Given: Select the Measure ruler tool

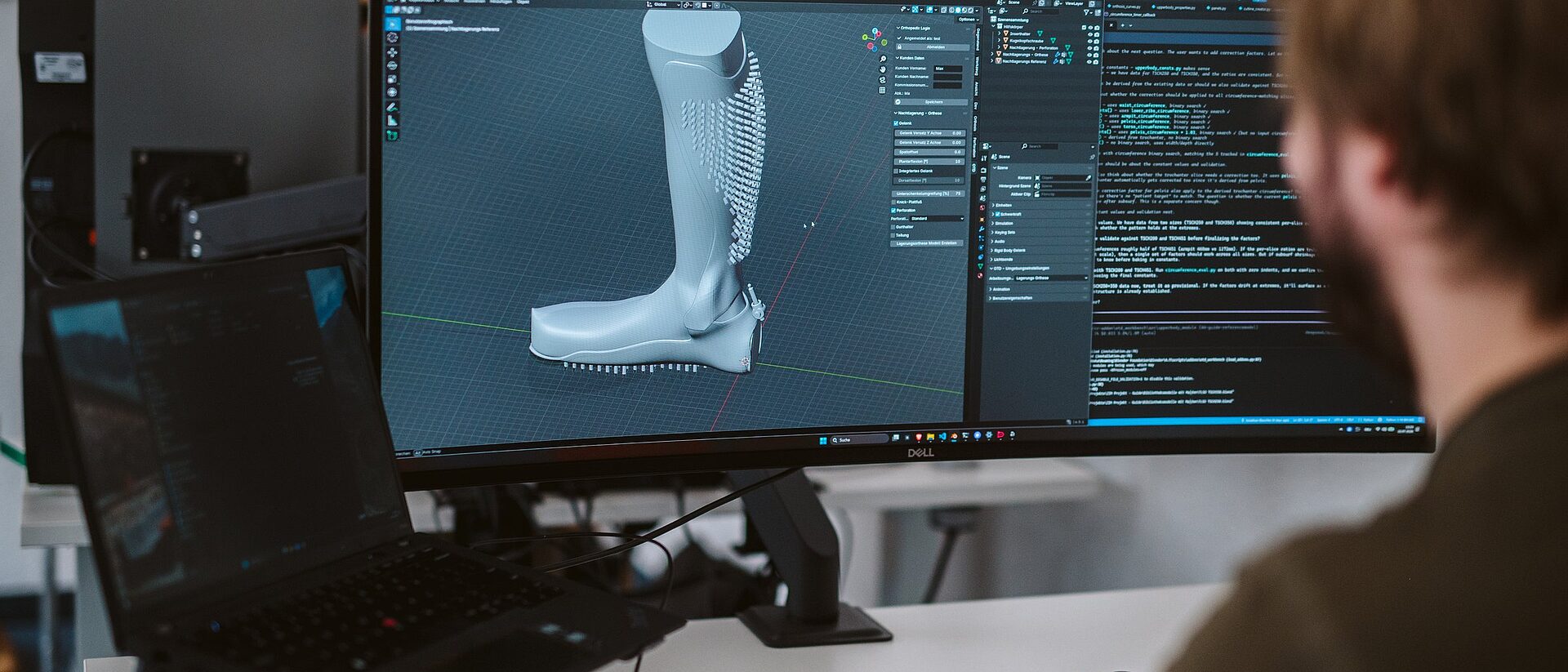Looking at the screenshot, I should click(x=392, y=121).
